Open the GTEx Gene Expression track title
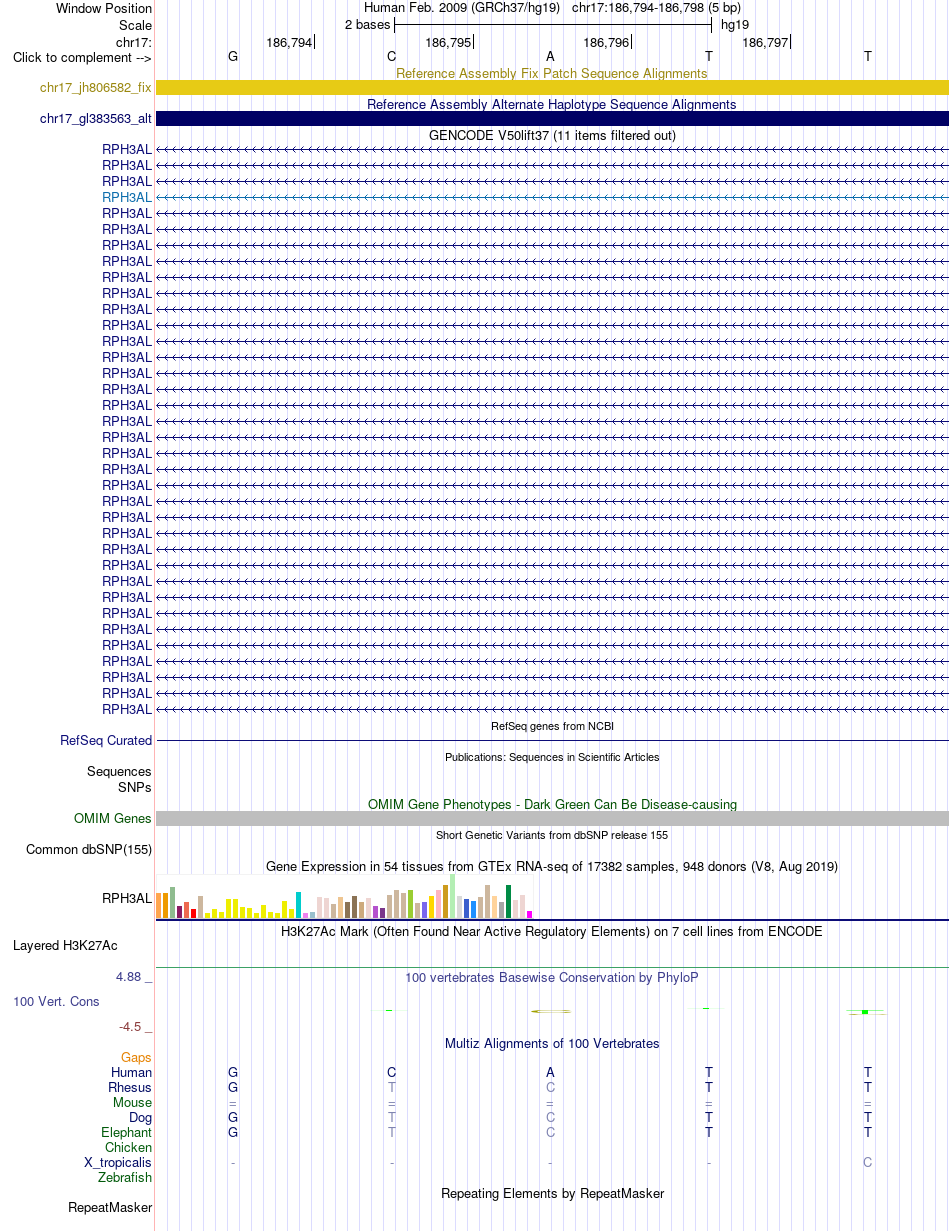Screen dimensions: 950x1231 [x=552, y=867]
